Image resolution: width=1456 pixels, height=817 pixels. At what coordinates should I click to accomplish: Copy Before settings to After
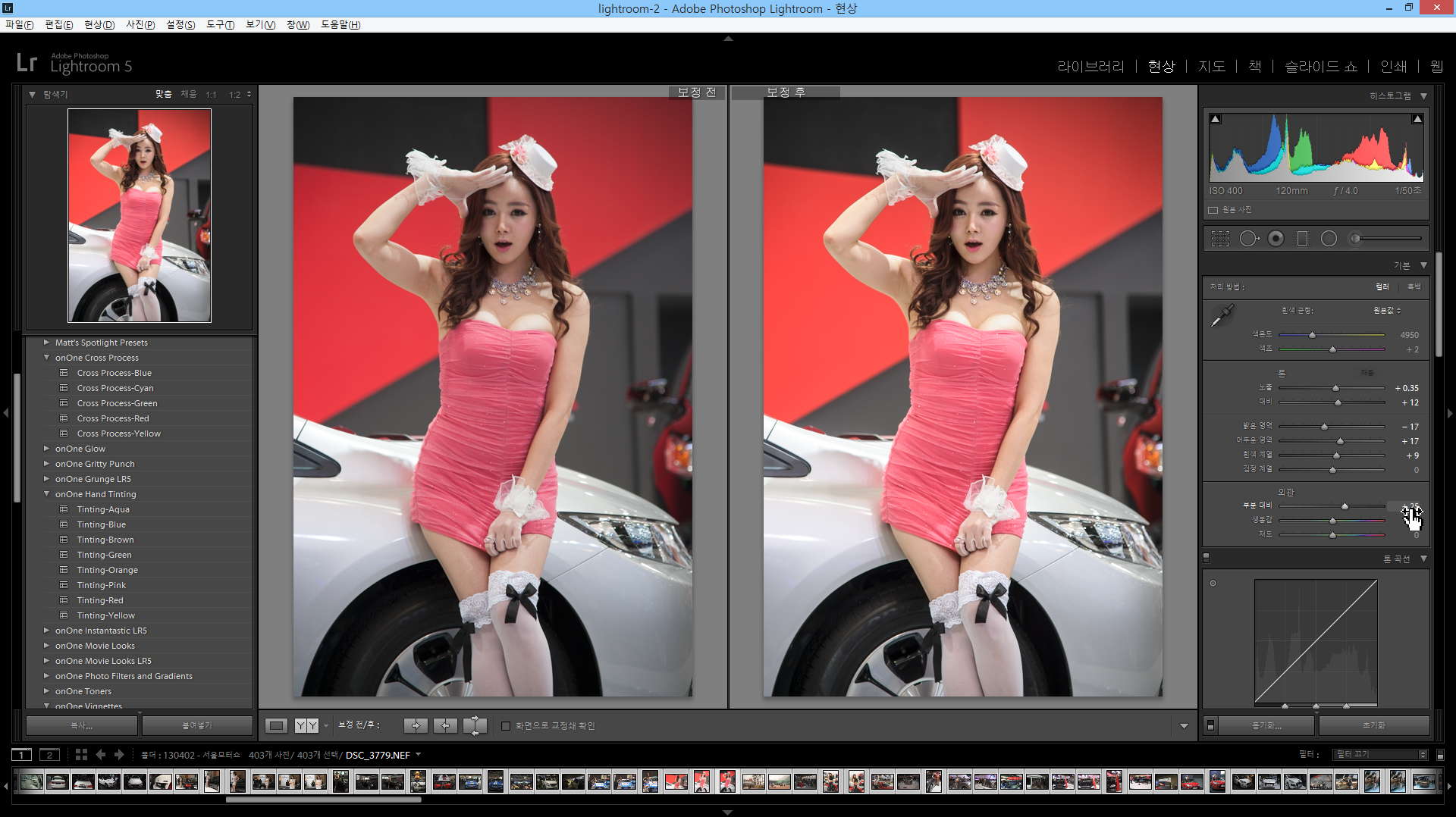(x=416, y=725)
